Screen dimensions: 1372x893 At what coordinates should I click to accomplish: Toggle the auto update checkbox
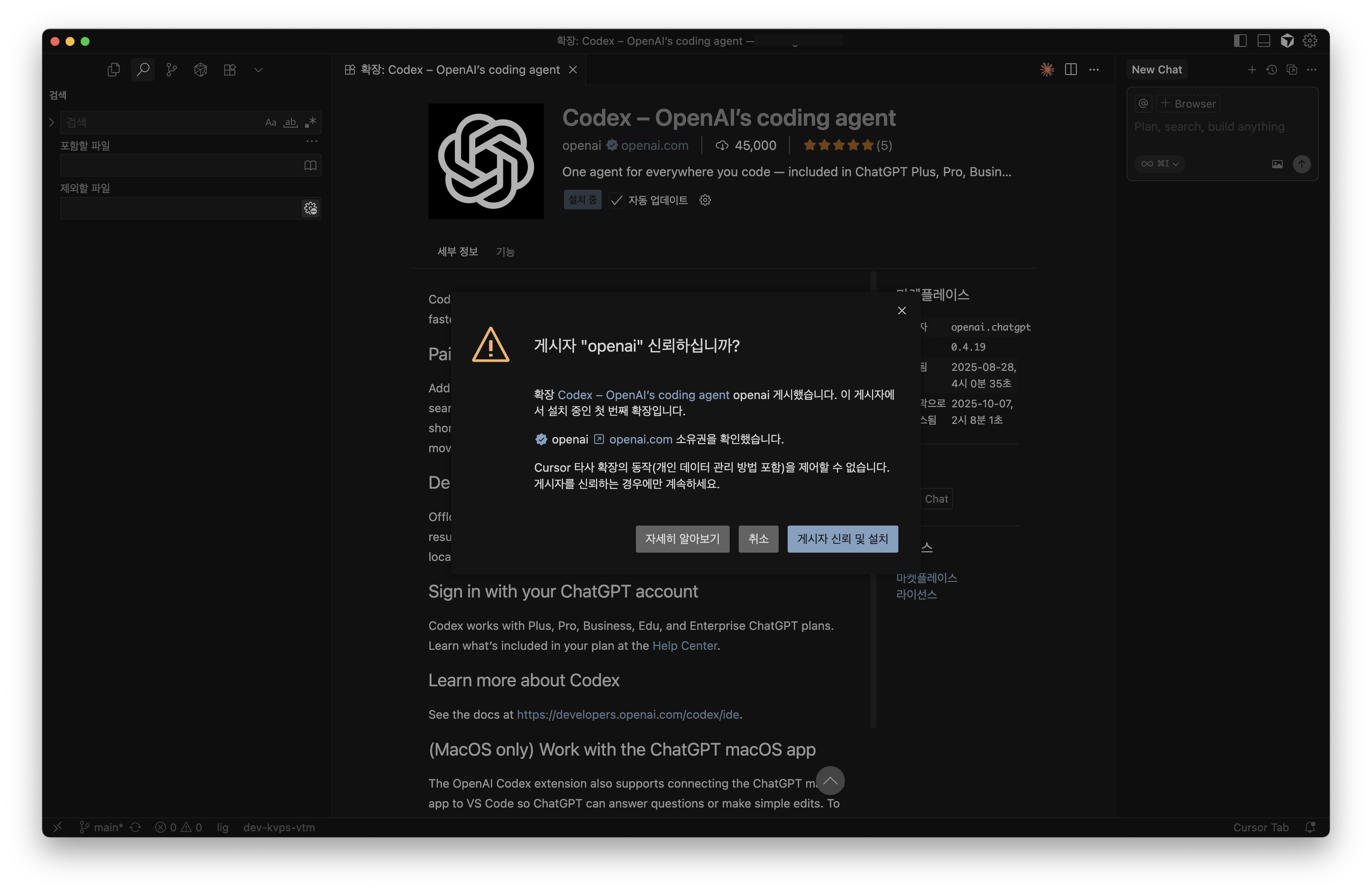(616, 200)
